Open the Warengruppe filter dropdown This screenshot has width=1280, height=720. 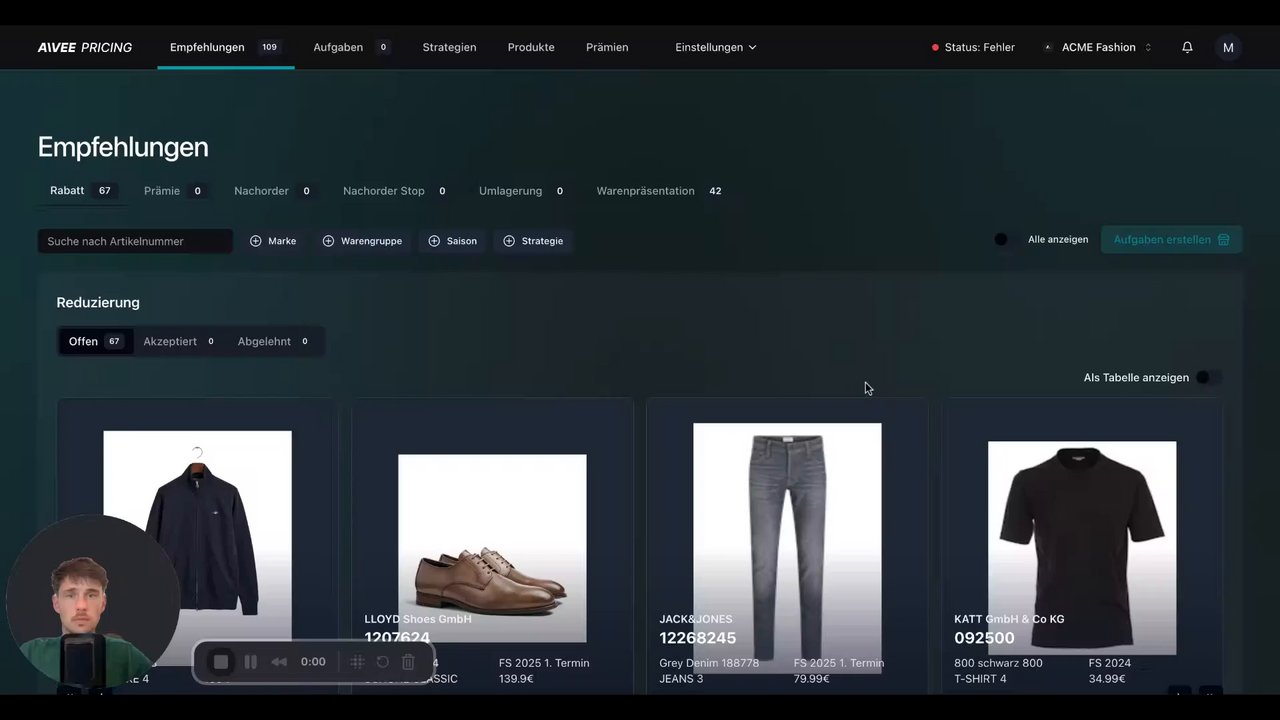pos(362,241)
